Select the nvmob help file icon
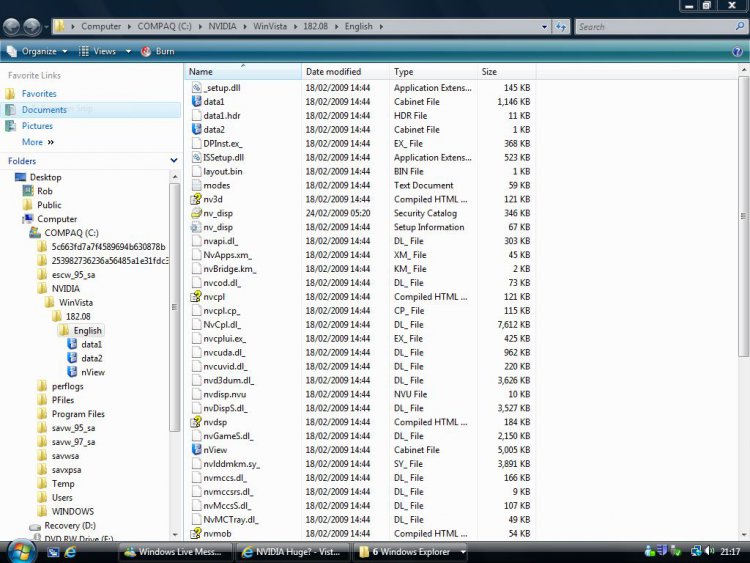The width and height of the screenshot is (750, 563). [196, 533]
